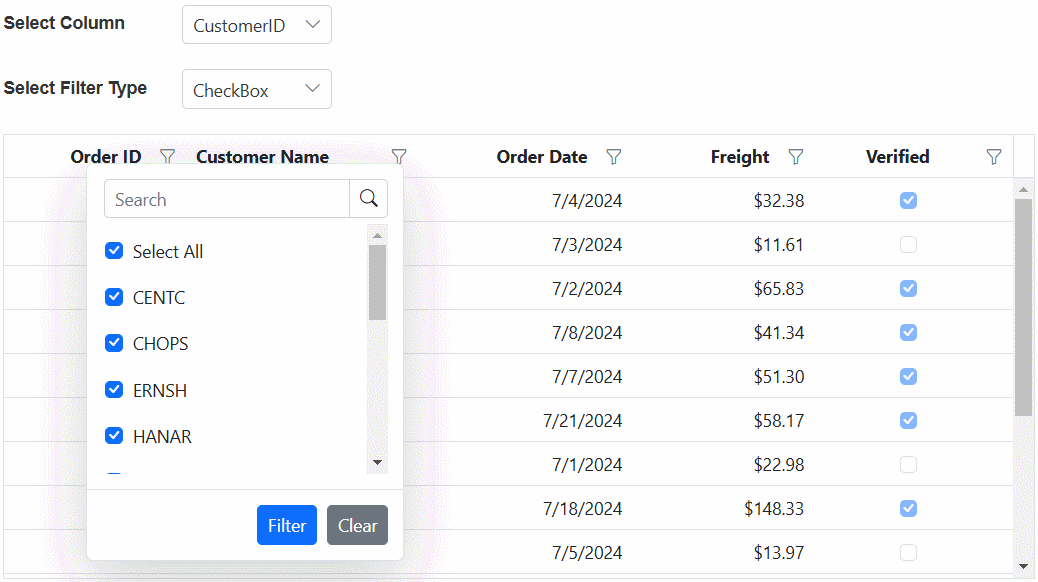The width and height of the screenshot is (1038, 582).
Task: Click the search magnifier icon in filter popup
Action: pos(368,199)
